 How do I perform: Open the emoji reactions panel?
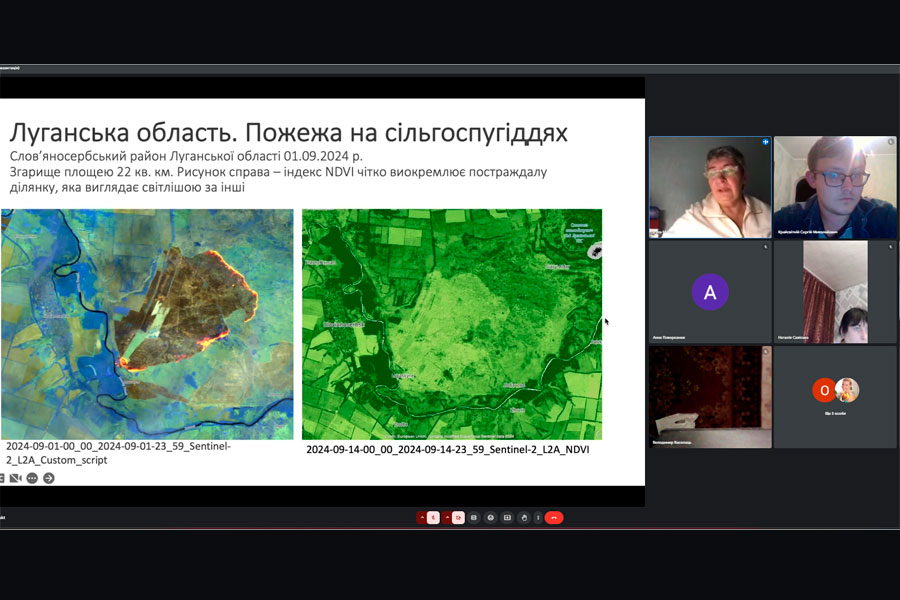click(x=491, y=518)
